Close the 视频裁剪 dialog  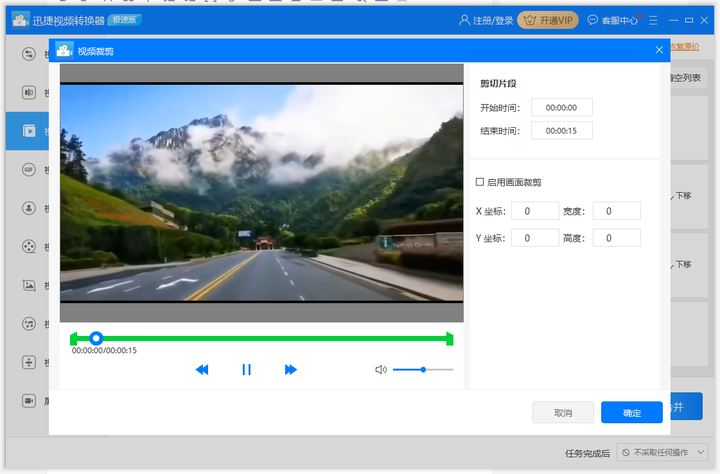tap(659, 50)
